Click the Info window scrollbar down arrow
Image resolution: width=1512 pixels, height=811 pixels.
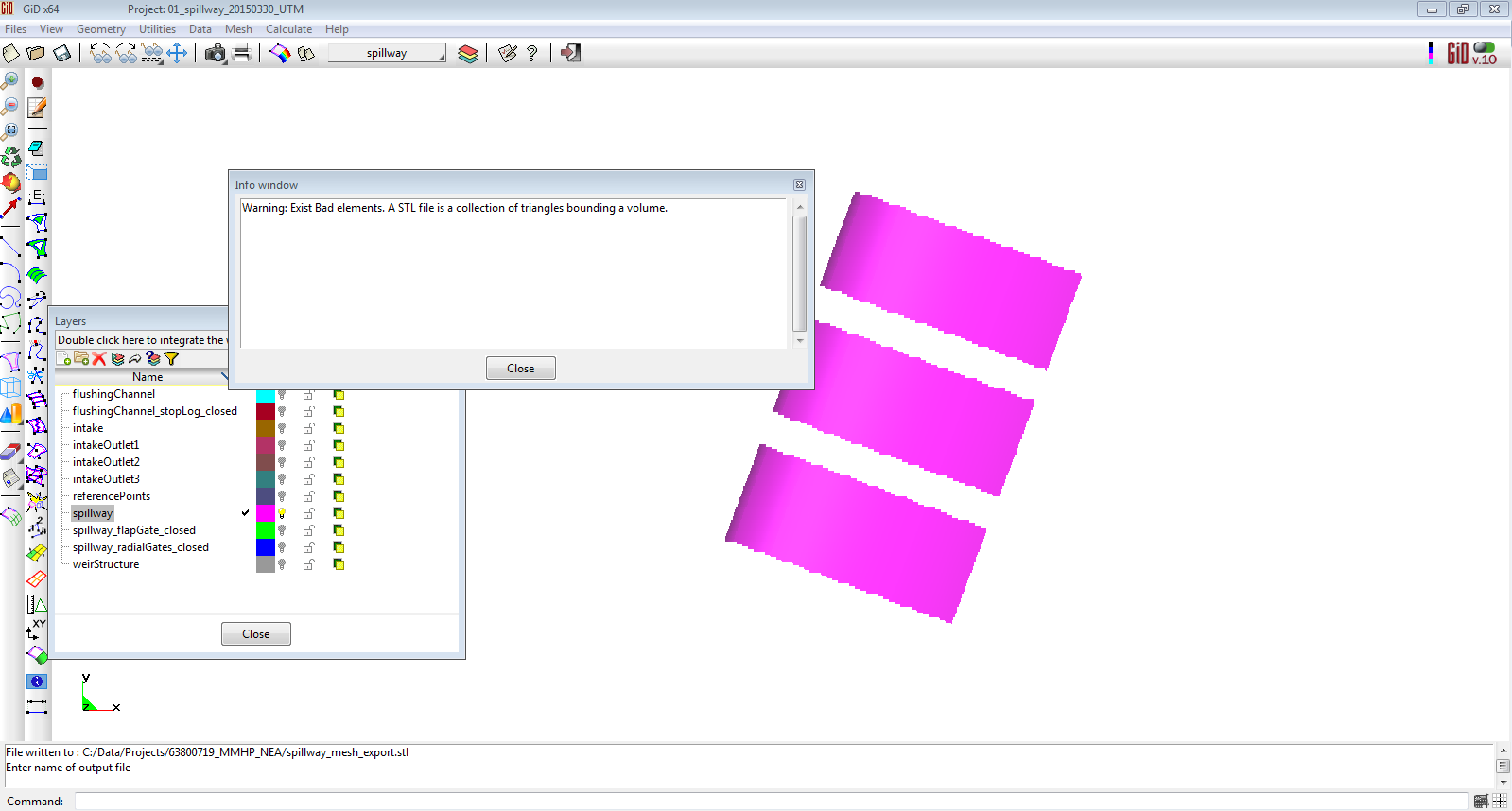click(x=800, y=341)
